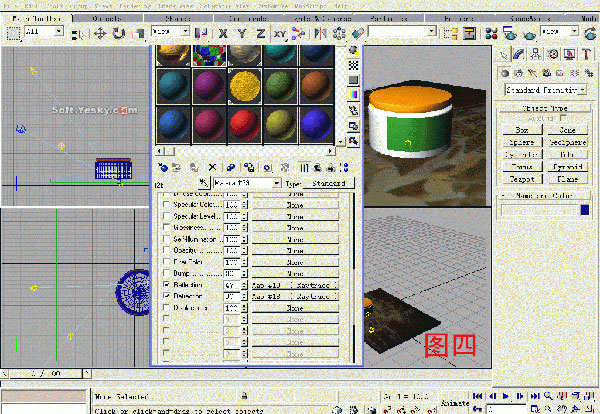Enable the Self-Illumination map checkbox
Image resolution: width=600 pixels, height=414 pixels.
[166, 239]
